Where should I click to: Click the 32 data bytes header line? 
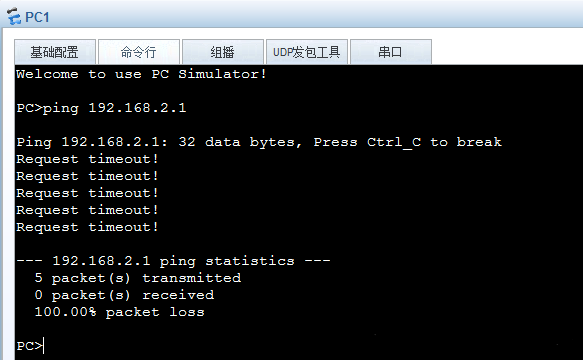point(259,142)
